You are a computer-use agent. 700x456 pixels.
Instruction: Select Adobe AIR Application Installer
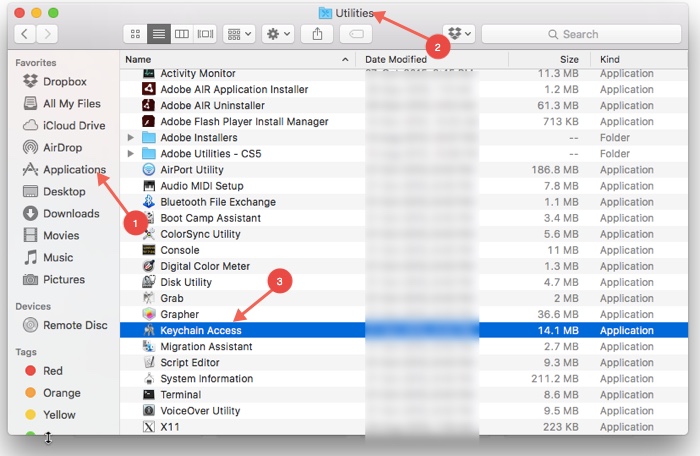404,89
